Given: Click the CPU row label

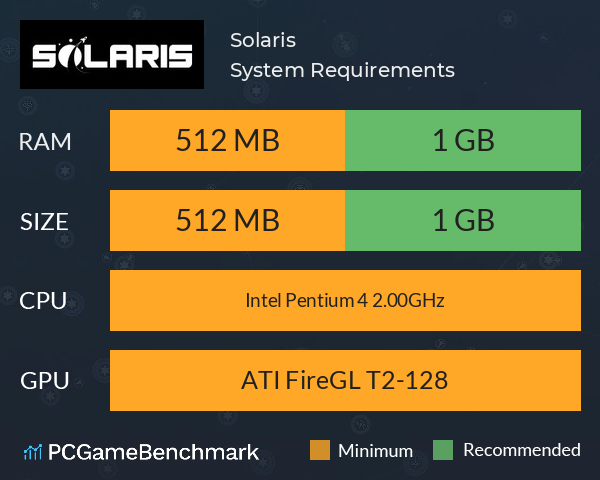Looking at the screenshot, I should [x=43, y=301].
